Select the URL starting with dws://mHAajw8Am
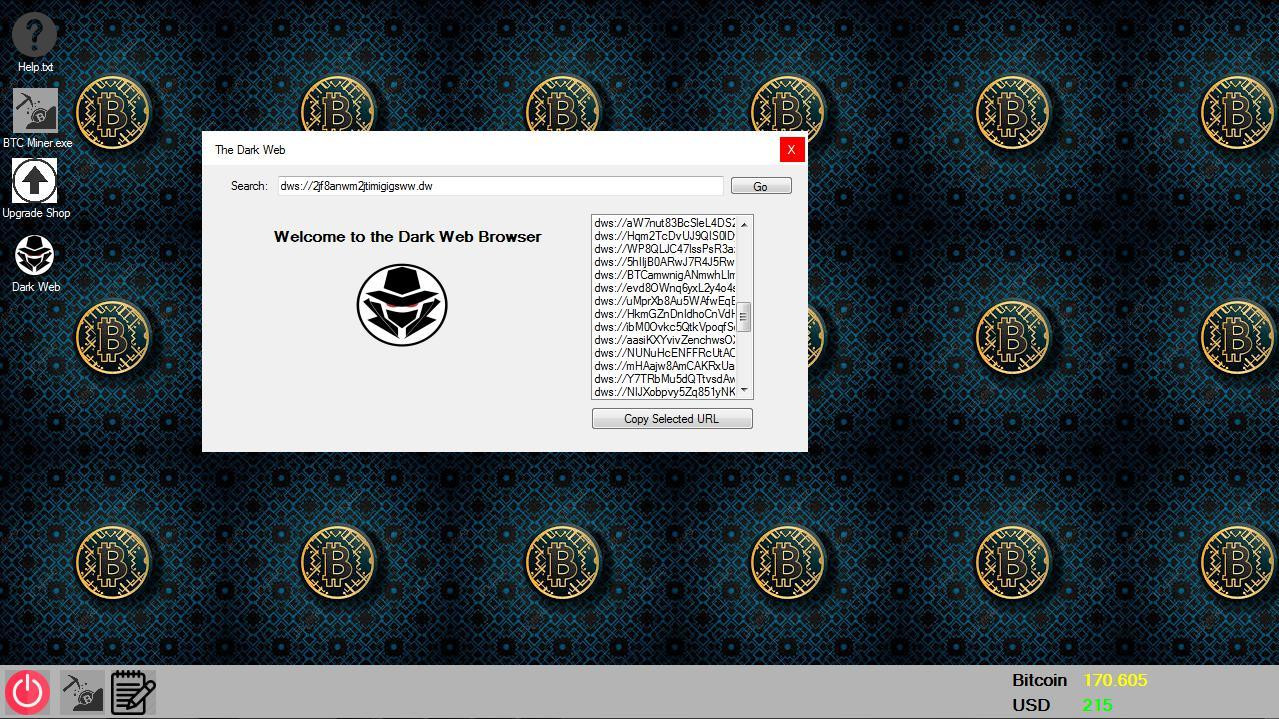Viewport: 1279px width, 719px height. coord(665,366)
